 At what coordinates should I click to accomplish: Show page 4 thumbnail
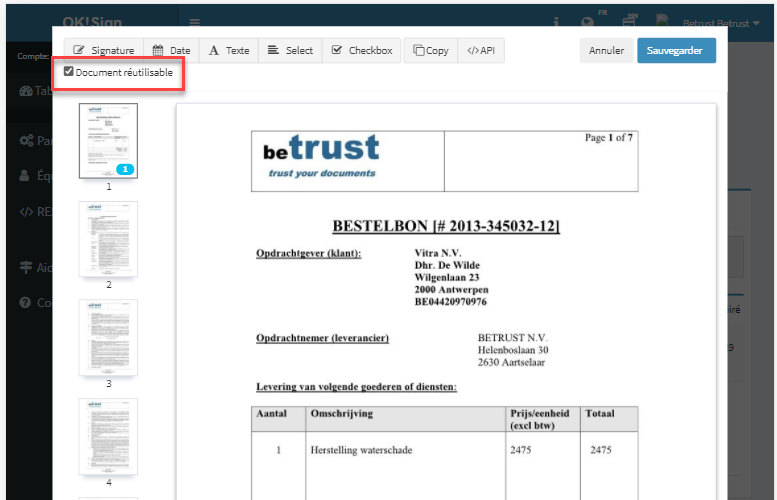coord(109,436)
